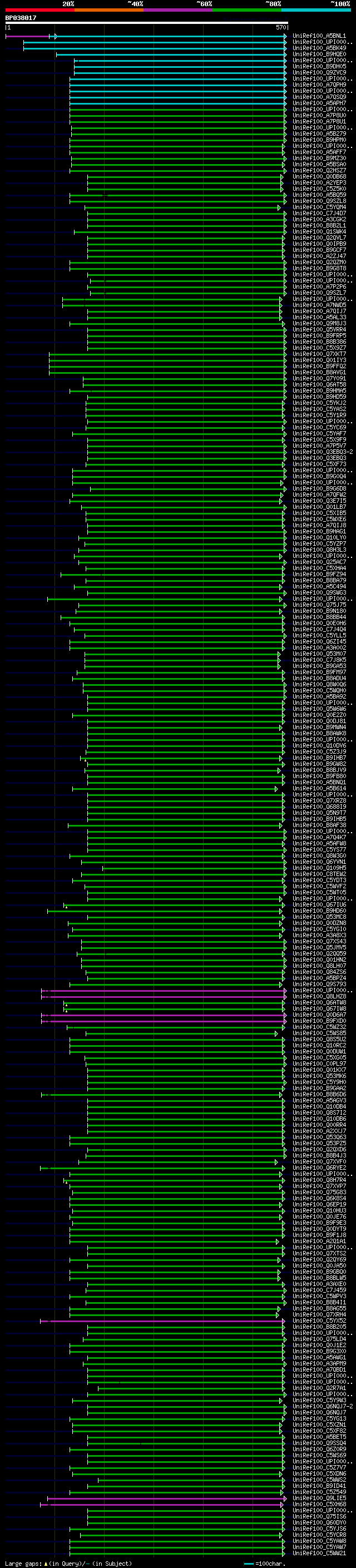Select hit label UniRef100_A7QSQ9
Viewport: 356px width, 1568px height.
pyautogui.click(x=319, y=97)
